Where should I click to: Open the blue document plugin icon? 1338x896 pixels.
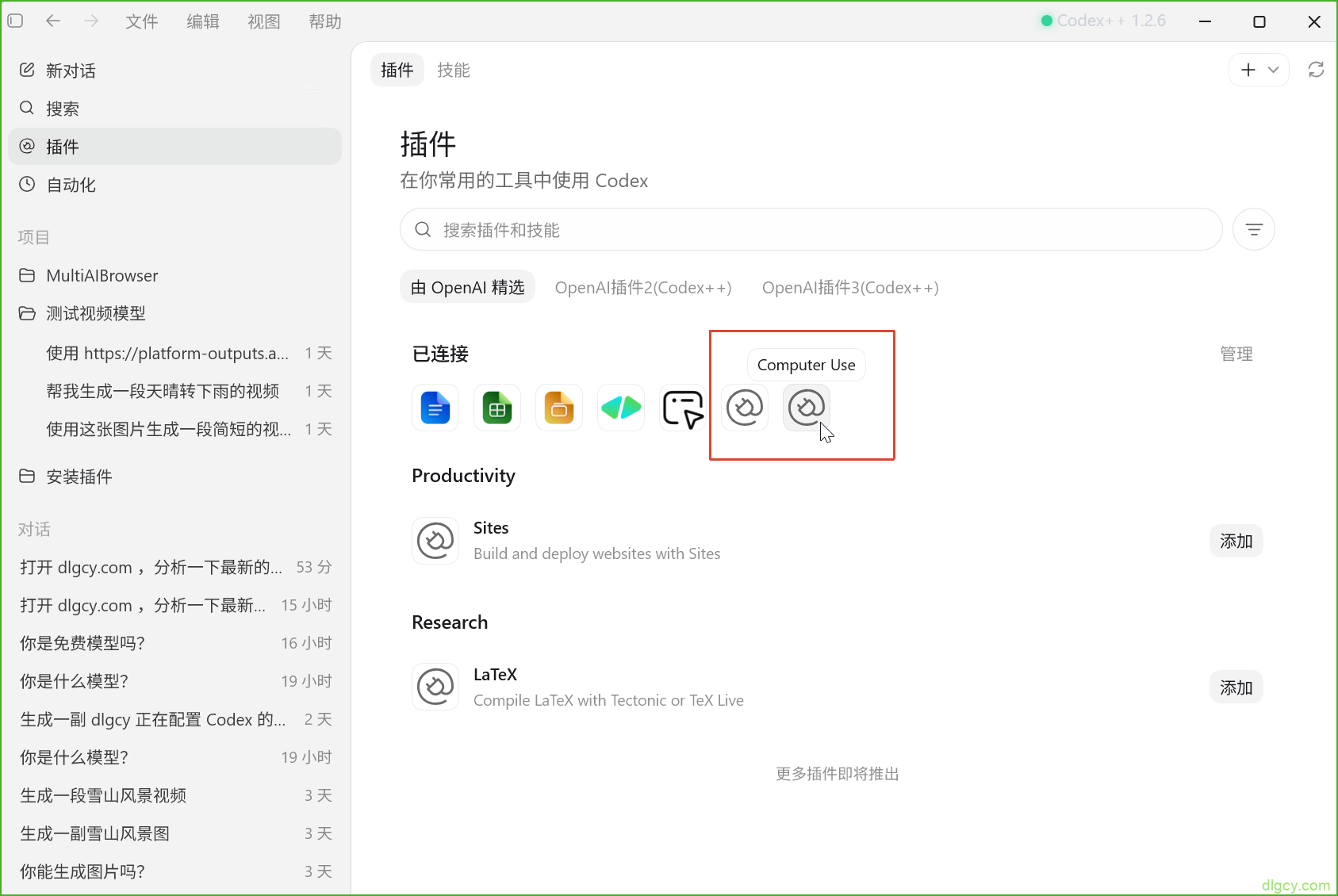click(x=435, y=408)
